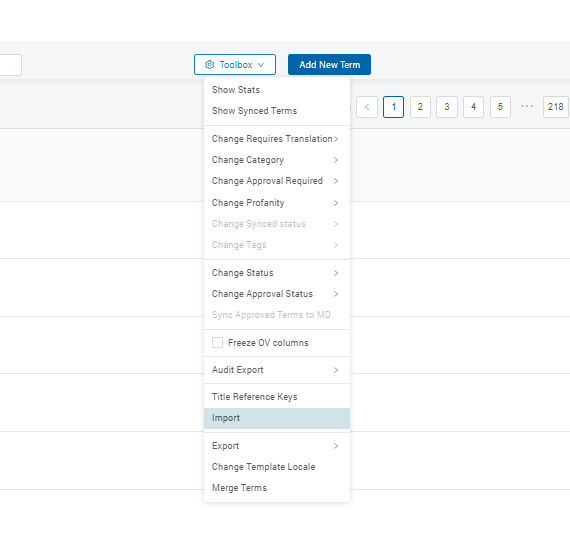Enable Freeze OV columns checkbox
This screenshot has width=570, height=545.
tap(217, 342)
